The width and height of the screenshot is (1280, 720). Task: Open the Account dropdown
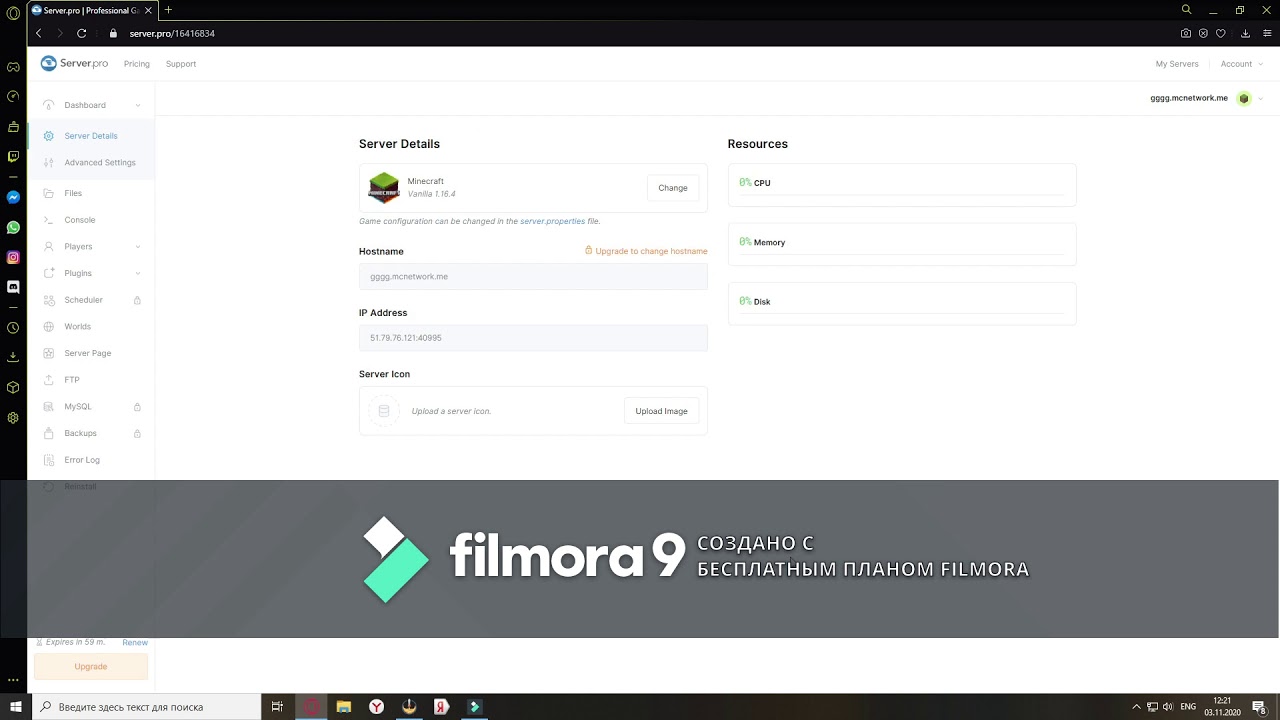click(1240, 64)
